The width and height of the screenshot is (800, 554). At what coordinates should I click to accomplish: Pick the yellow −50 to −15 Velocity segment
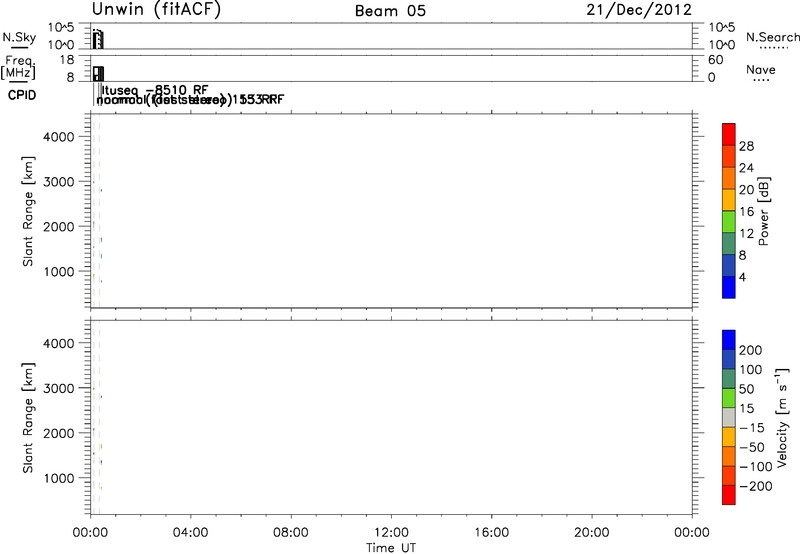[729, 437]
